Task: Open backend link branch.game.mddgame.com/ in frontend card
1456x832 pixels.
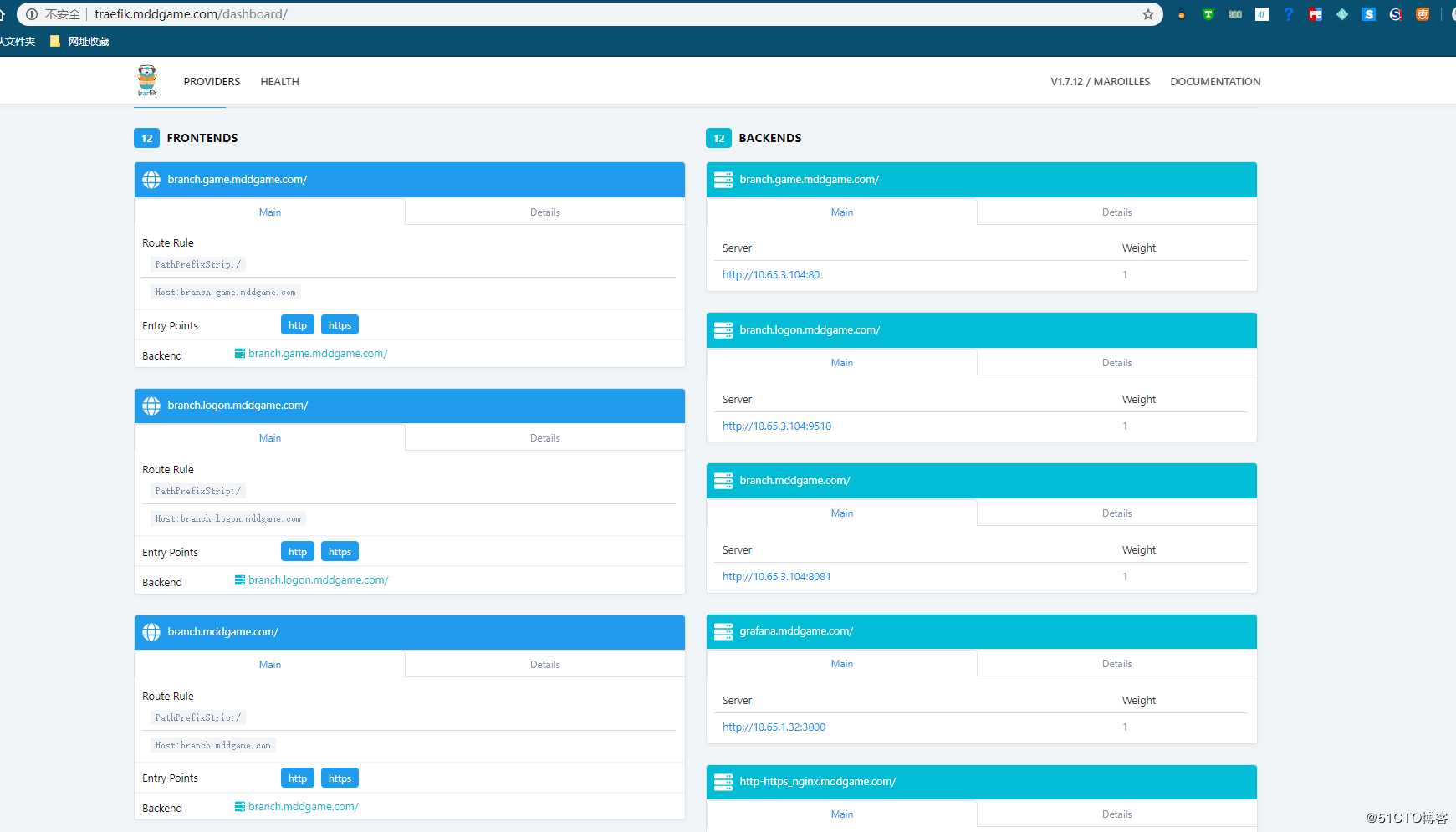Action: [x=311, y=354]
